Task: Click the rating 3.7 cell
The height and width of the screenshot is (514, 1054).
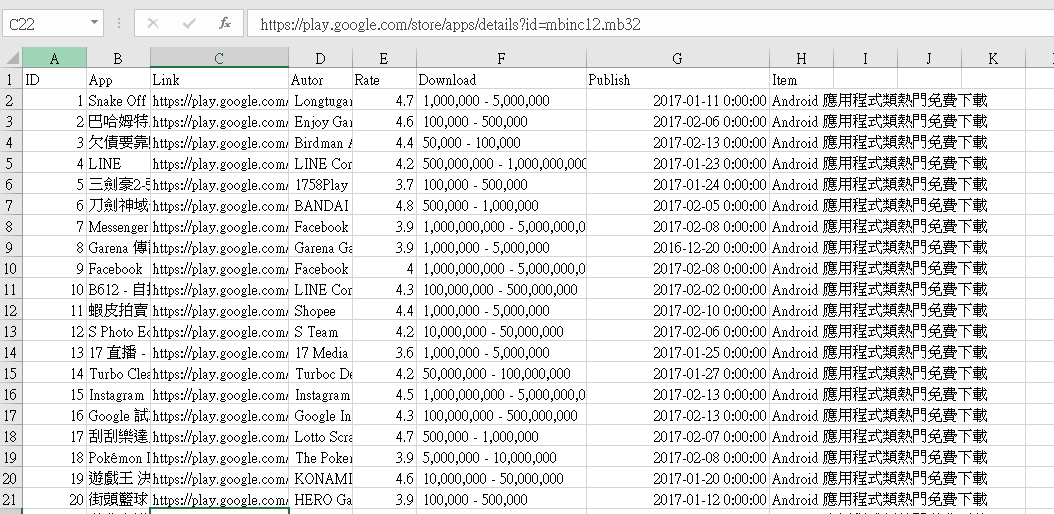Action: click(x=384, y=185)
